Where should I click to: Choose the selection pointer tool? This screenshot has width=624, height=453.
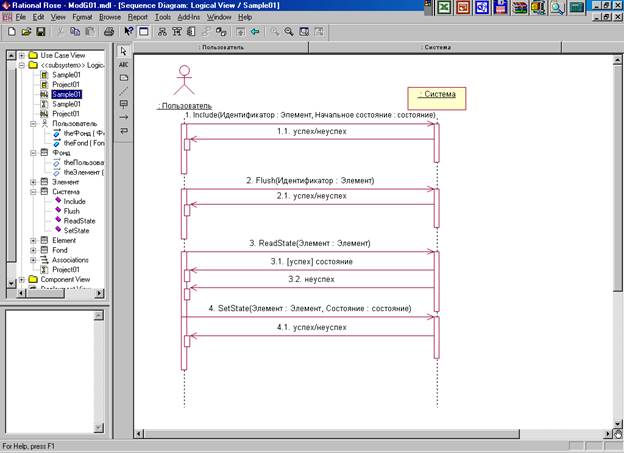[124, 51]
